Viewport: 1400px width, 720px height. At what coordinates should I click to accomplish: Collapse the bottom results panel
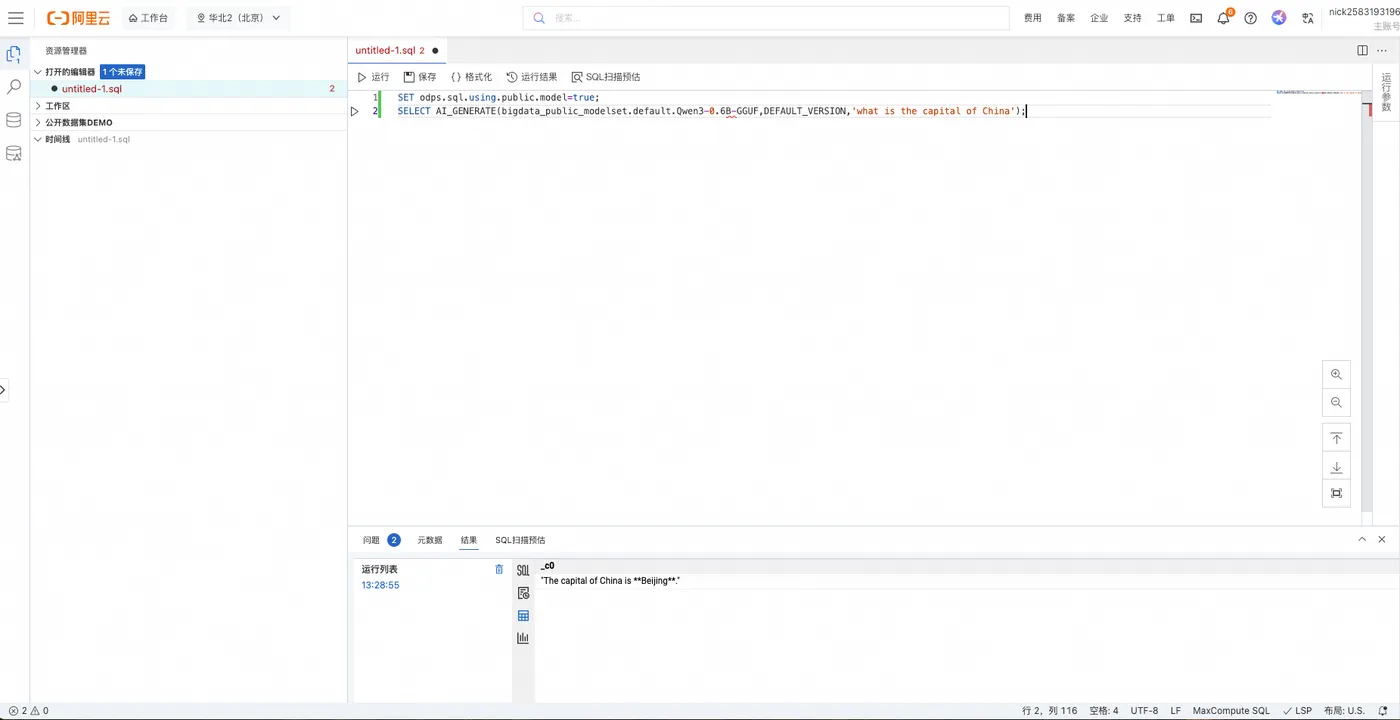point(1362,539)
